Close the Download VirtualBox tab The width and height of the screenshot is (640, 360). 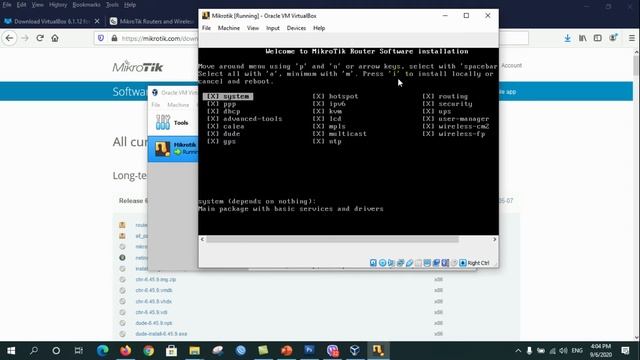tap(97, 21)
